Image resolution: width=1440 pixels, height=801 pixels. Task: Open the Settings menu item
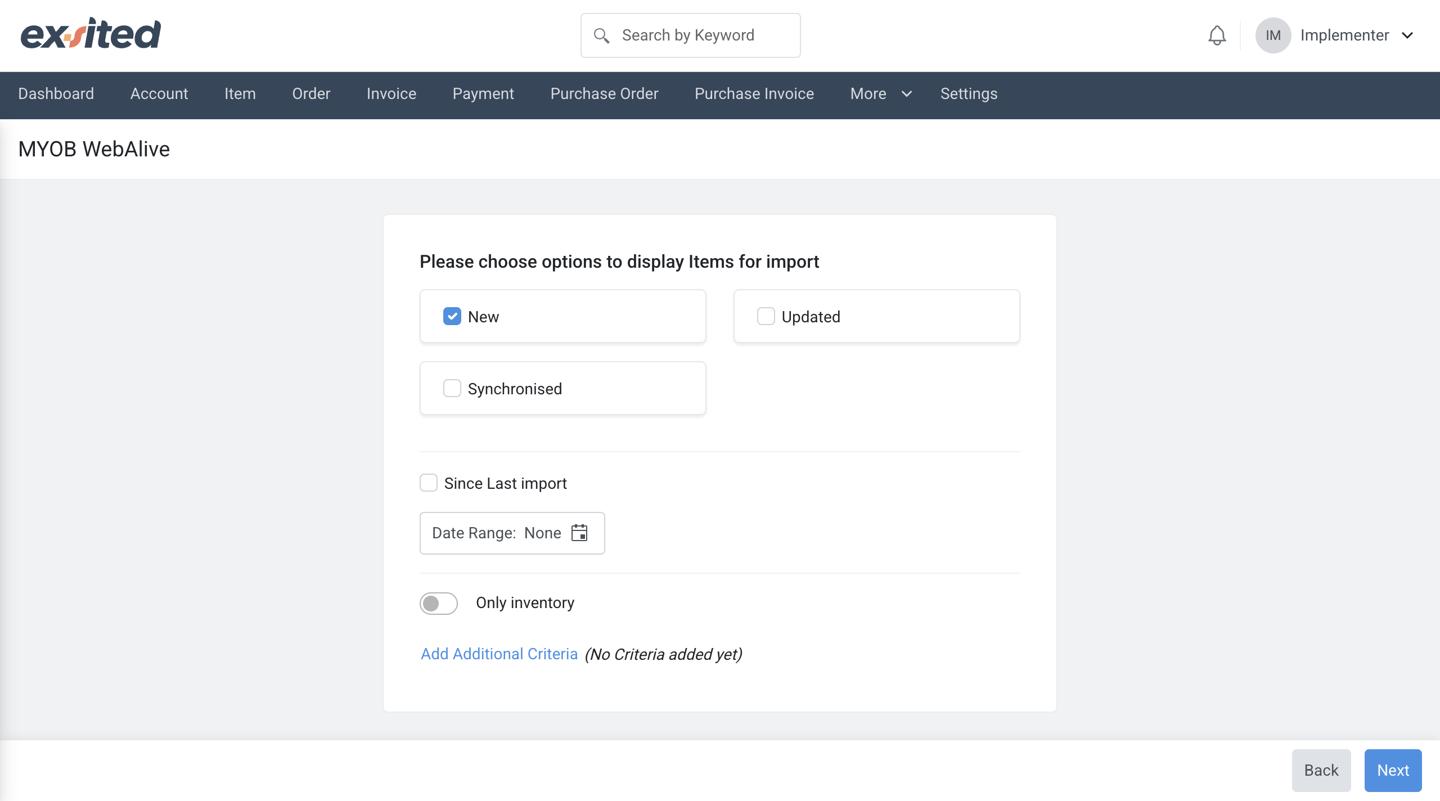click(x=969, y=94)
